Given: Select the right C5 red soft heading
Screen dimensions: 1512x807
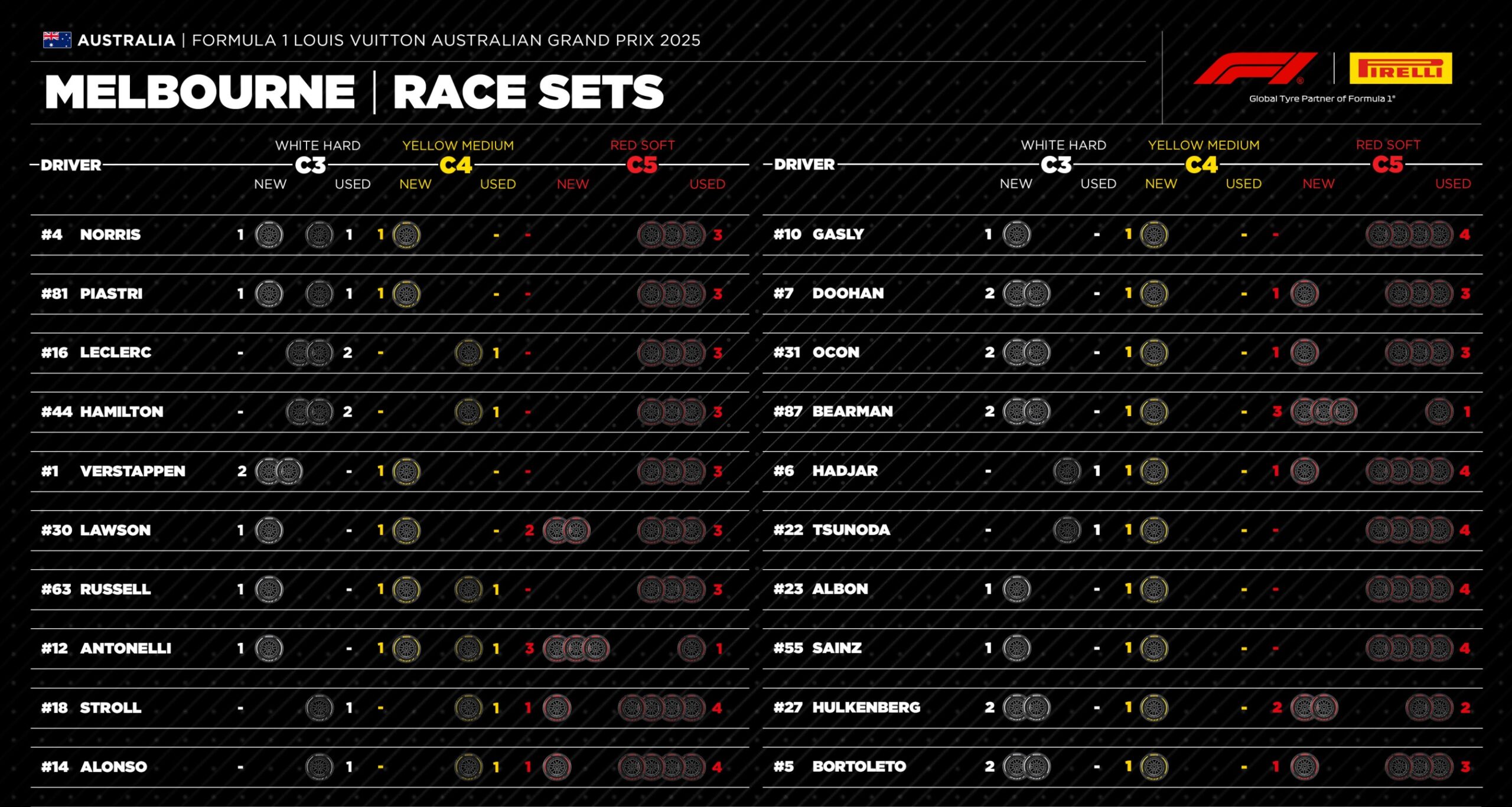Looking at the screenshot, I should [1387, 164].
